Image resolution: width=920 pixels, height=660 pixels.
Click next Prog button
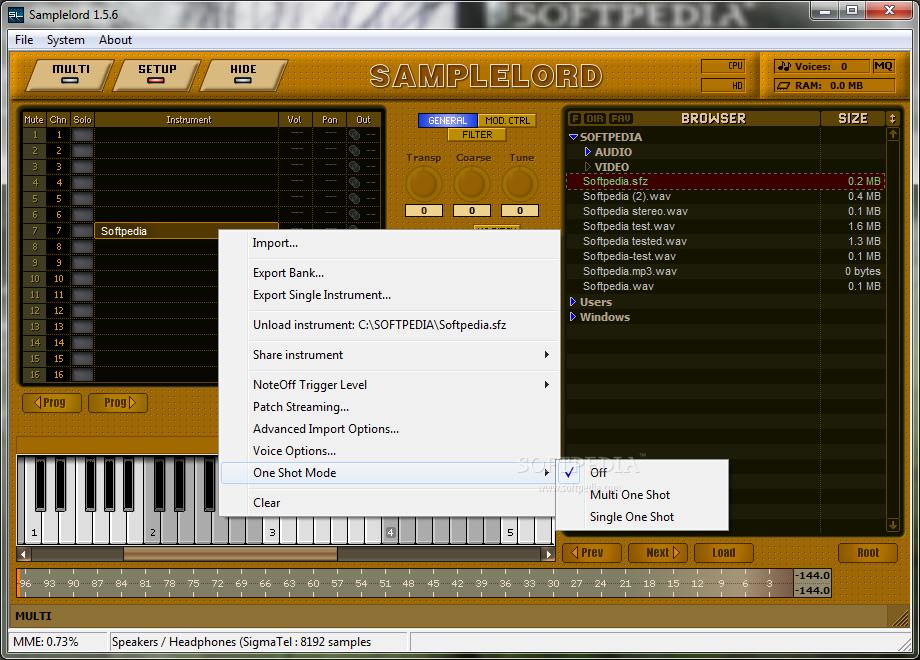click(118, 402)
